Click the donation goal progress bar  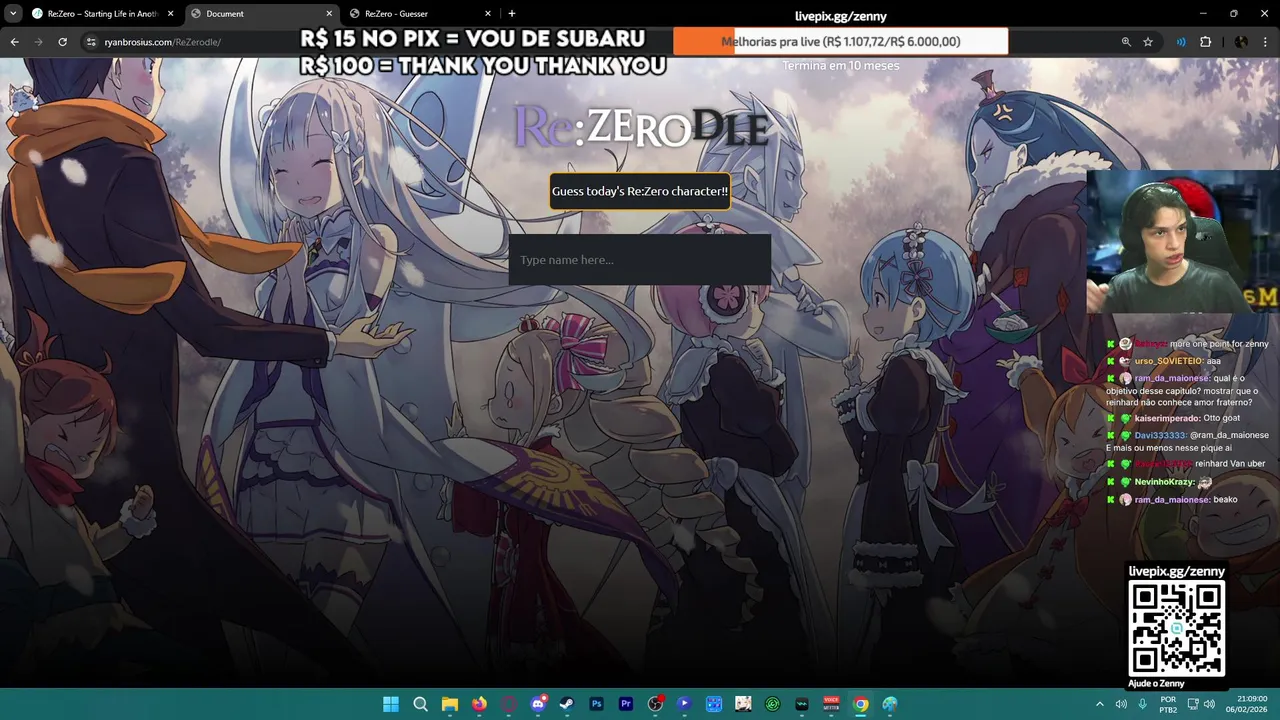(840, 42)
